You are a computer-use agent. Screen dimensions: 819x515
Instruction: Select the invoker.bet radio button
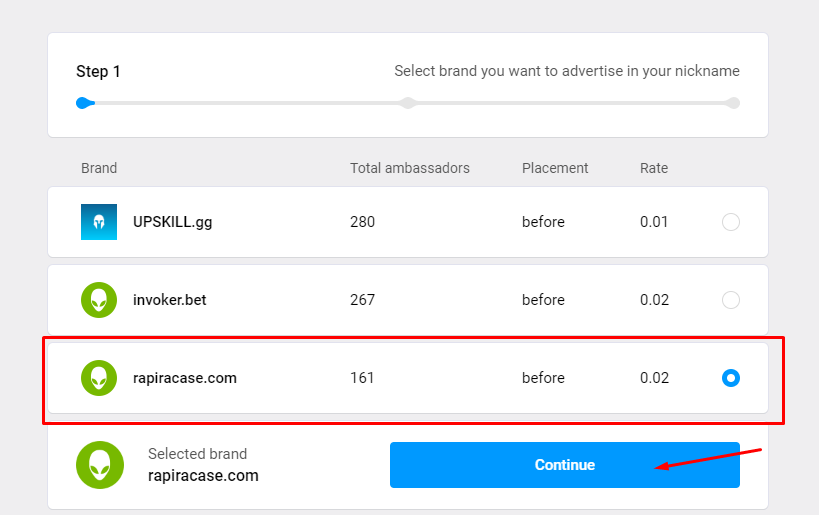(x=731, y=300)
